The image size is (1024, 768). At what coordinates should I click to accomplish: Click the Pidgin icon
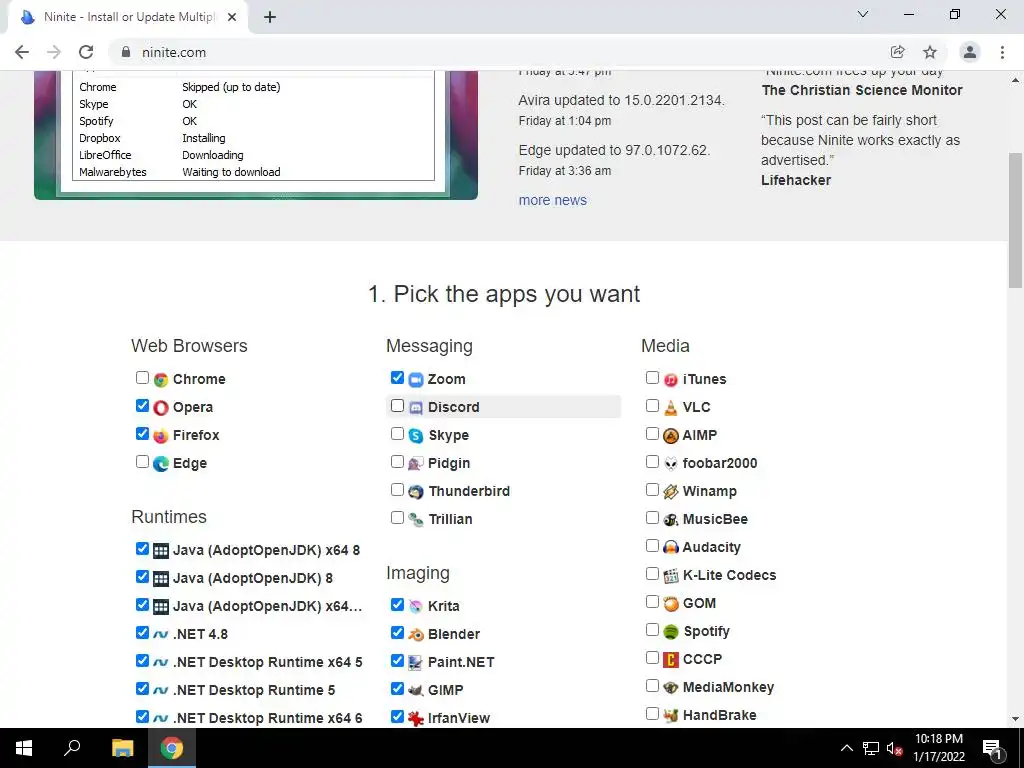(416, 464)
